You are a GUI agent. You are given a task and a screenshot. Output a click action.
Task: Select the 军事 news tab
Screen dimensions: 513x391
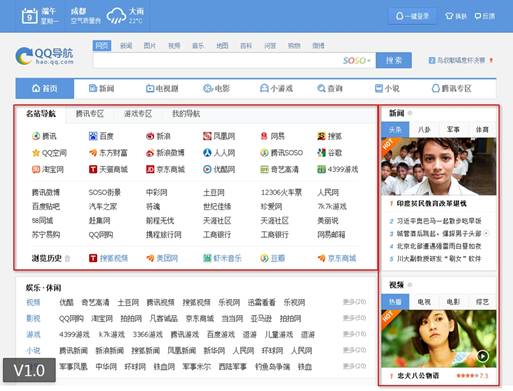pyautogui.click(x=453, y=129)
